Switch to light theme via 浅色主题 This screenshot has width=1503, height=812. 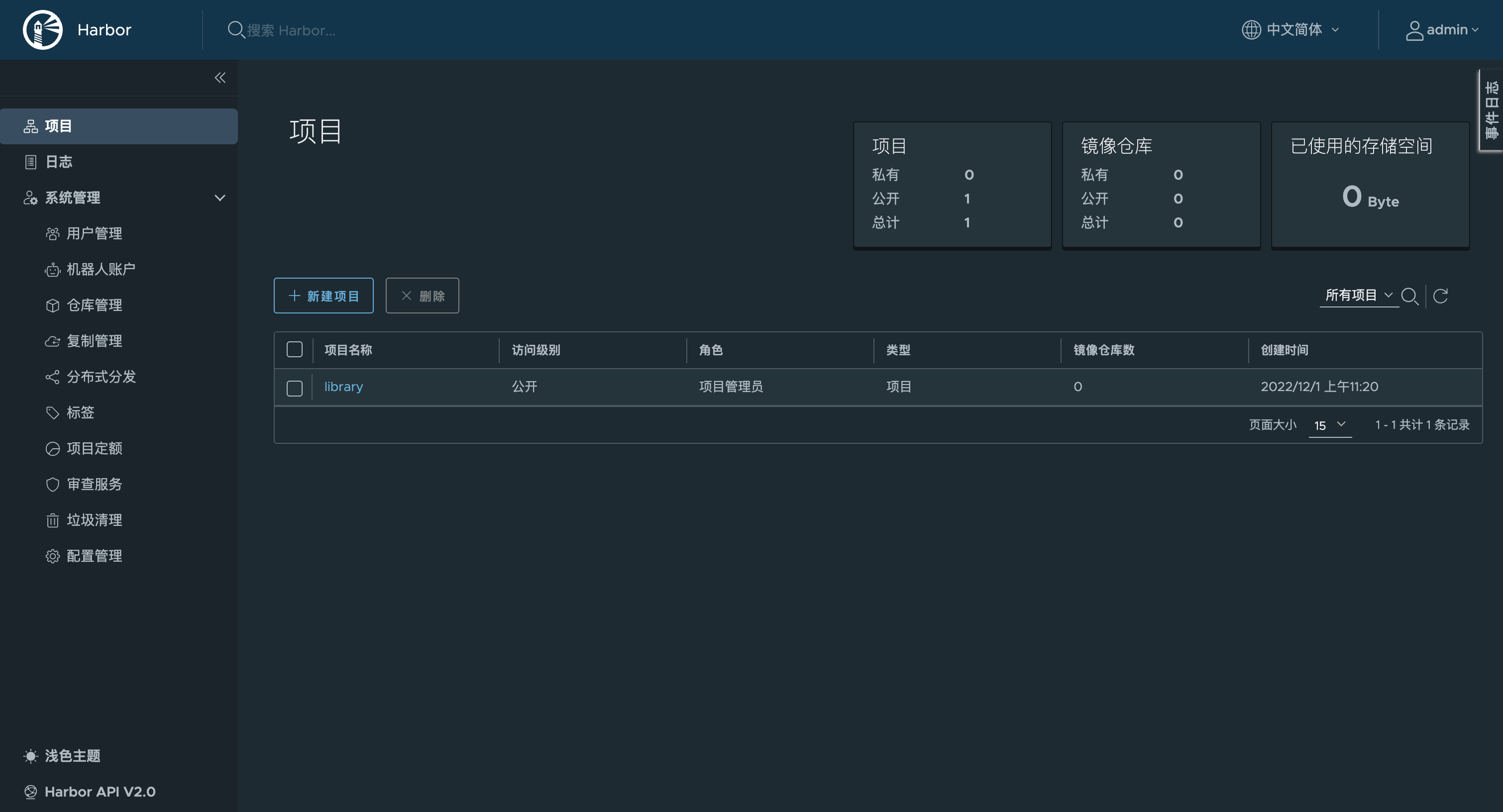[72, 756]
